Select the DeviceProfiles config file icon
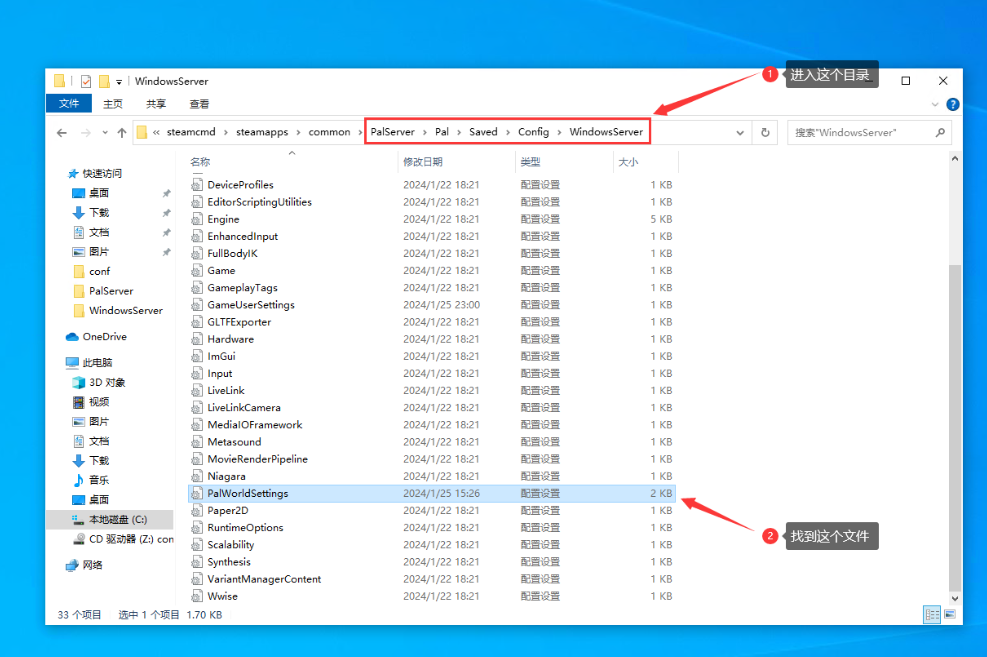 coord(197,184)
